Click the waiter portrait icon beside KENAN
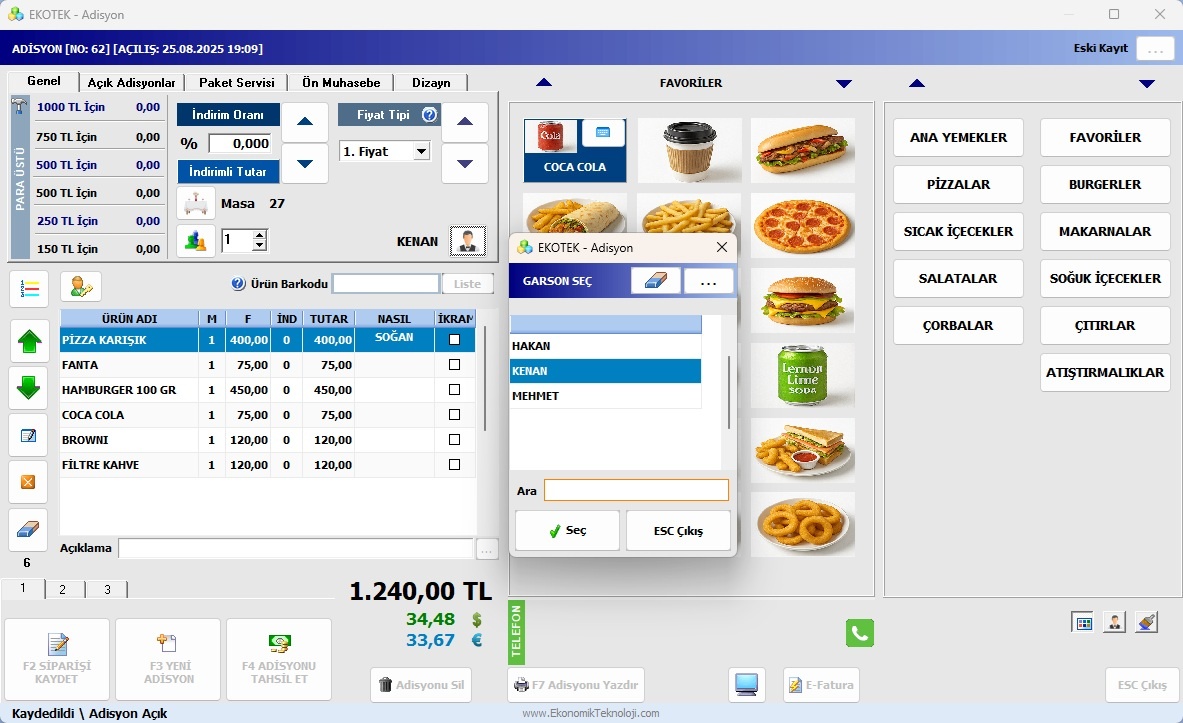 tap(468, 241)
